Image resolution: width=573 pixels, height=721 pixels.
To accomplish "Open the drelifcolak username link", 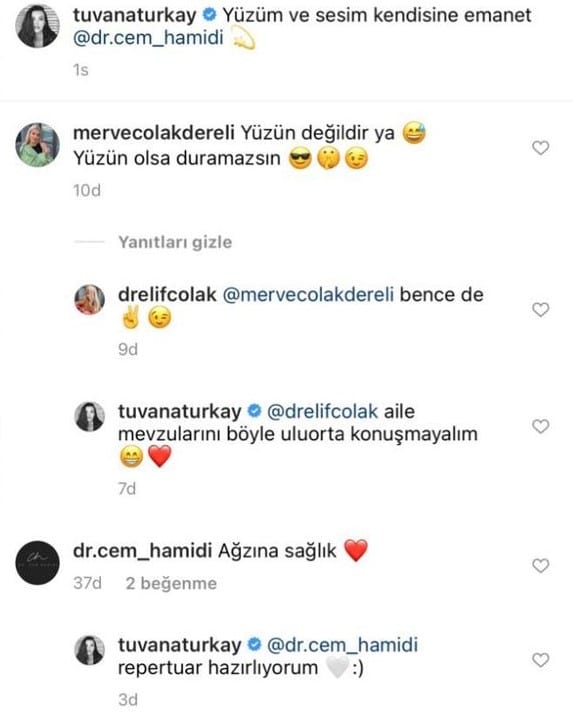I will pos(167,295).
